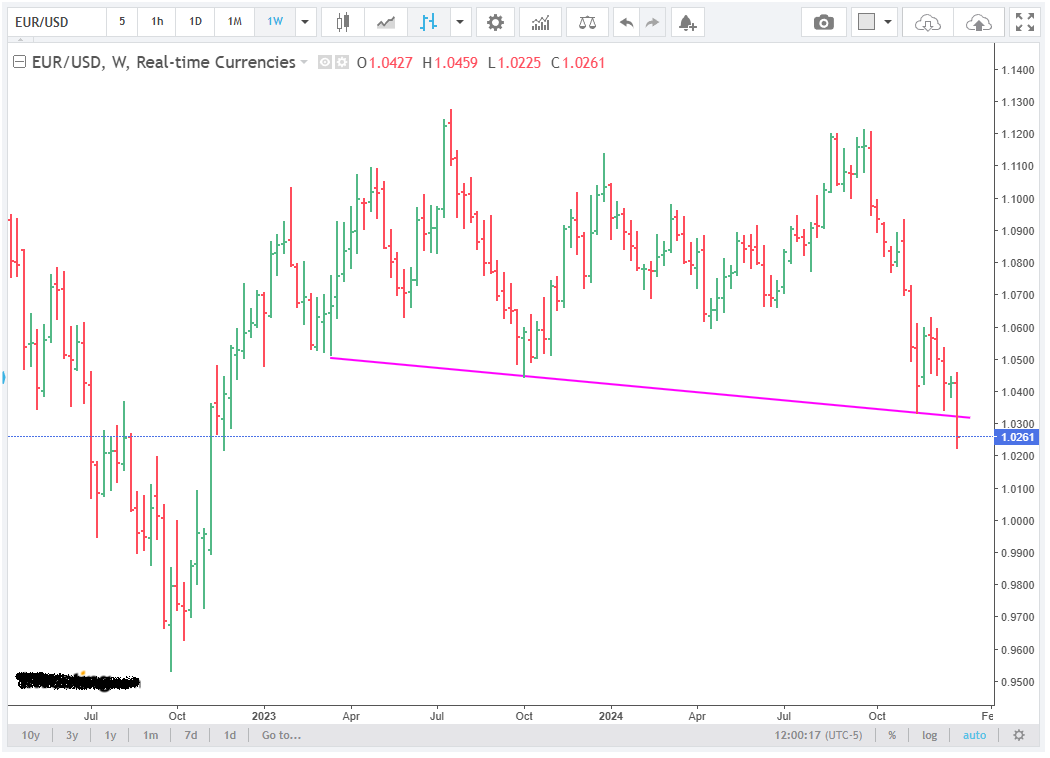Click the Go to... date button

coord(280,735)
